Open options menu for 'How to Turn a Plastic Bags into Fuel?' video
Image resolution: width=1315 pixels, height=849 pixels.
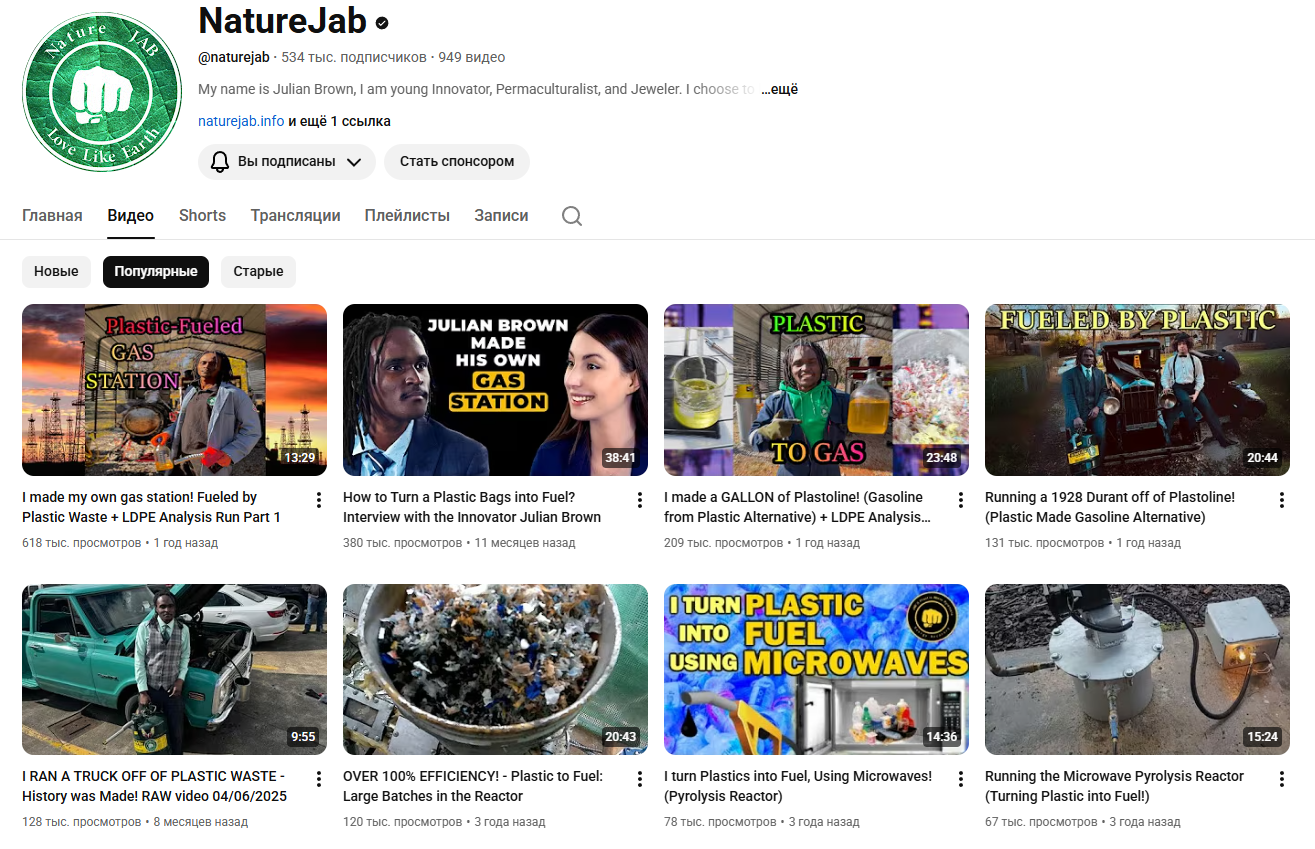click(x=640, y=500)
